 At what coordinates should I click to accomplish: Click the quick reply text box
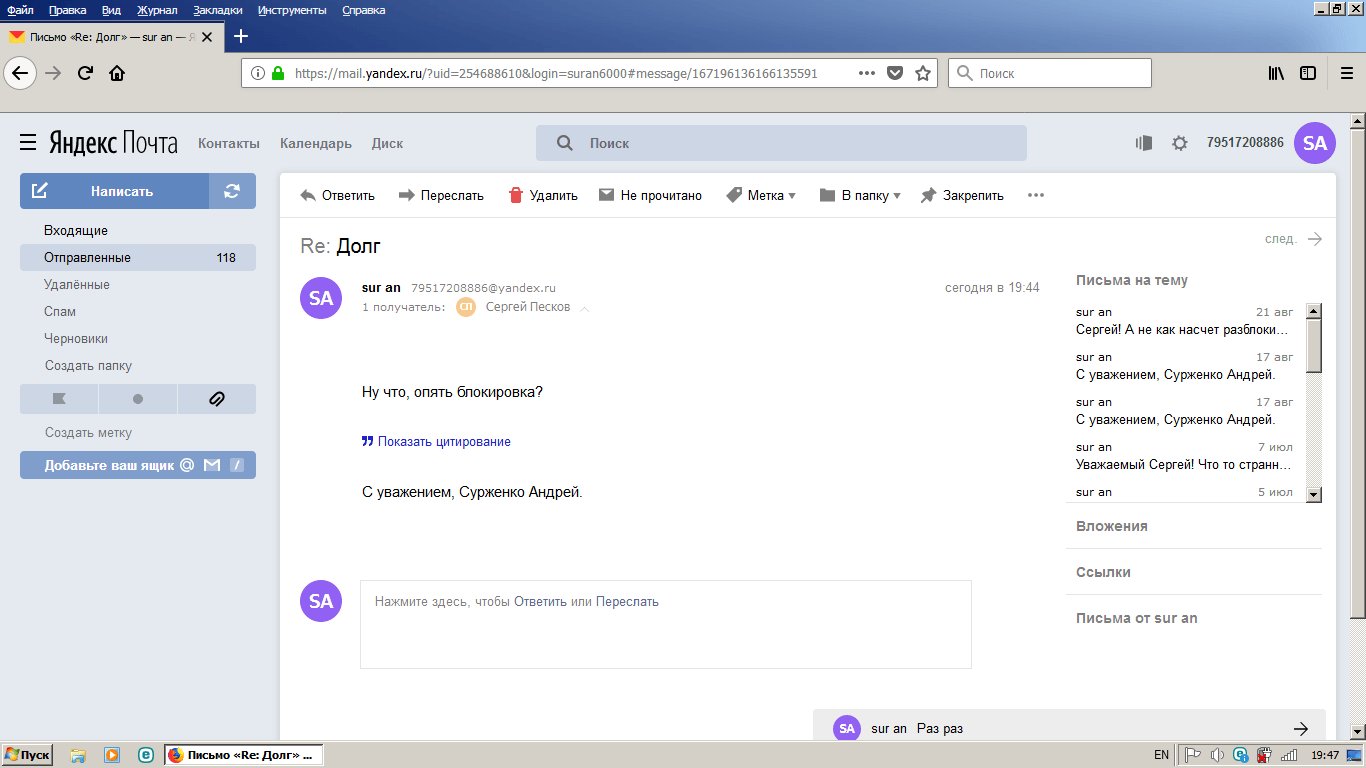pos(666,624)
